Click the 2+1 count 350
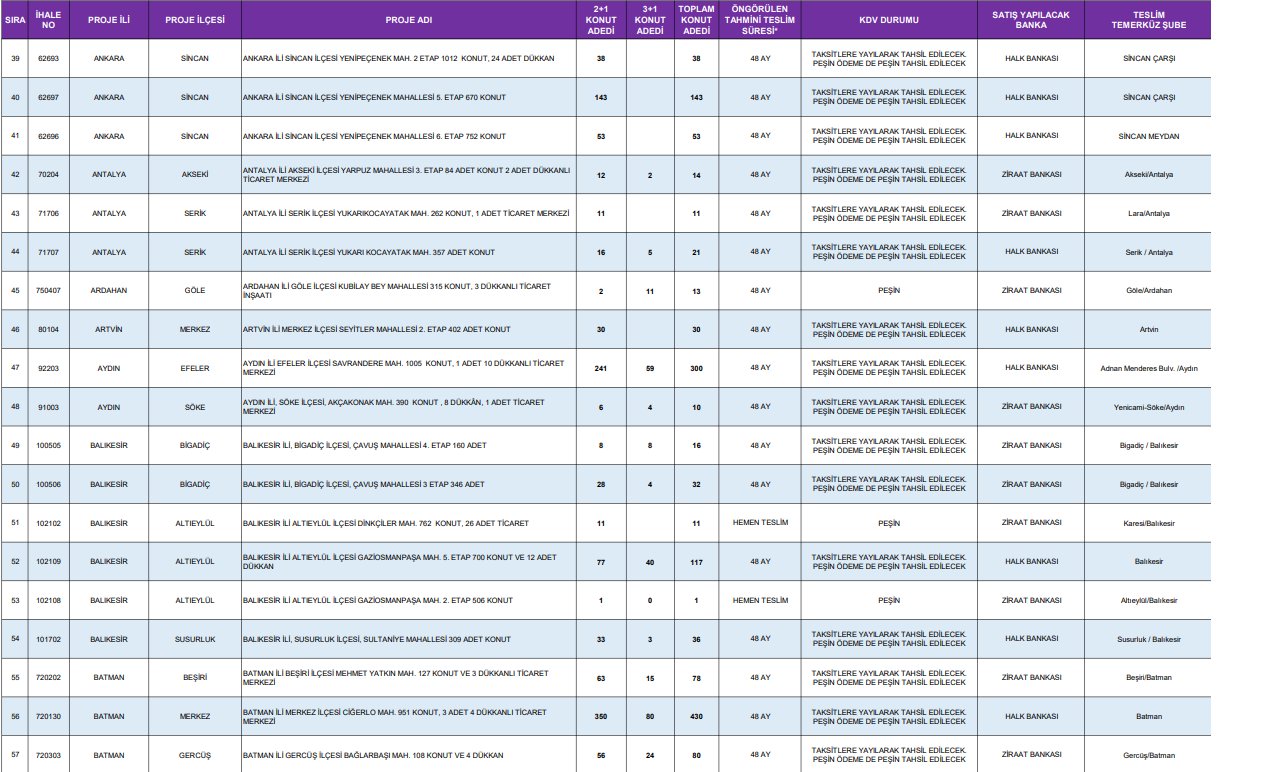 (x=601, y=717)
